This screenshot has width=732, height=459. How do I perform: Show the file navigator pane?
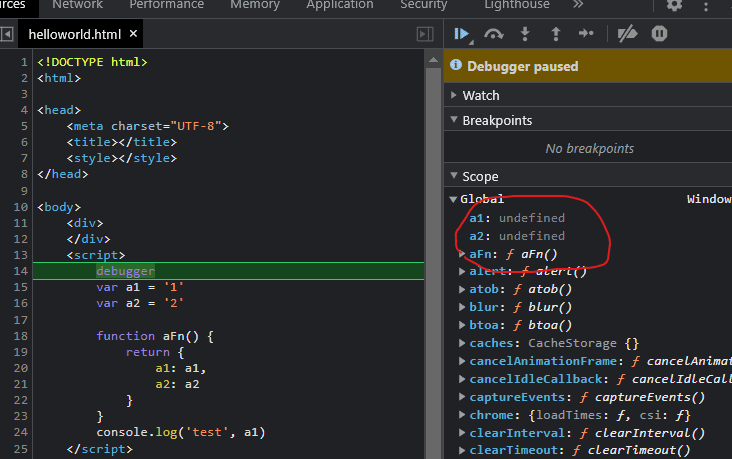pos(7,34)
